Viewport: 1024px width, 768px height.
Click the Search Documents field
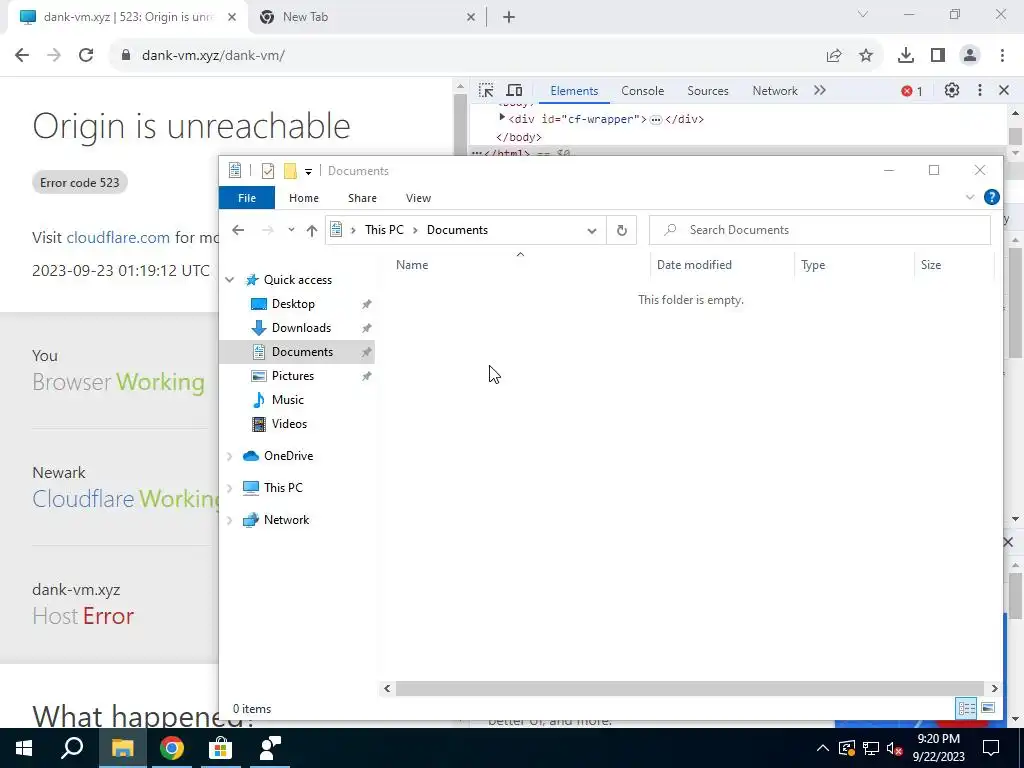click(x=820, y=230)
